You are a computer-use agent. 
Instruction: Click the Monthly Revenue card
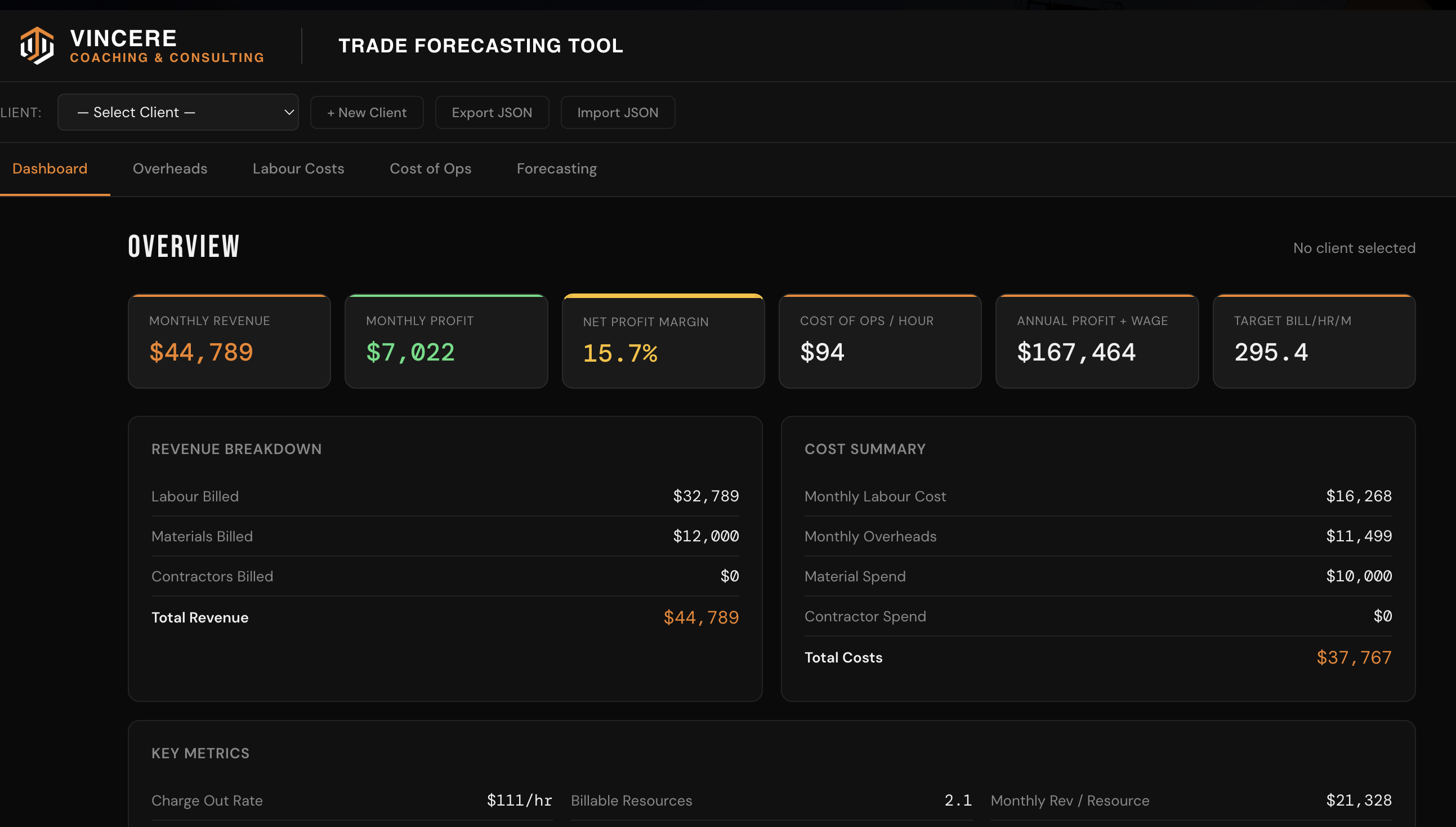coord(229,341)
